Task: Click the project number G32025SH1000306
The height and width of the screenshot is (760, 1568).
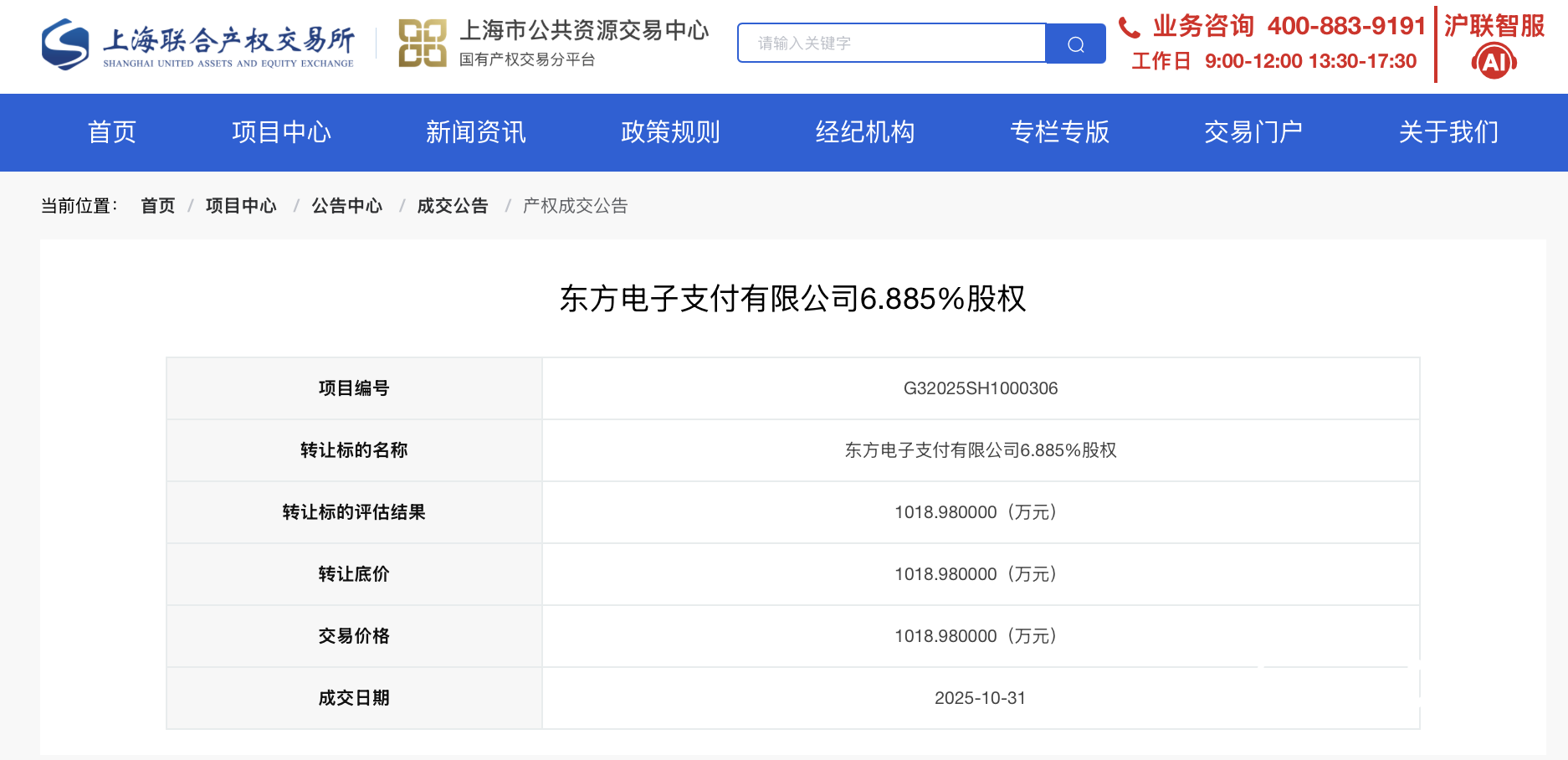Action: (980, 388)
